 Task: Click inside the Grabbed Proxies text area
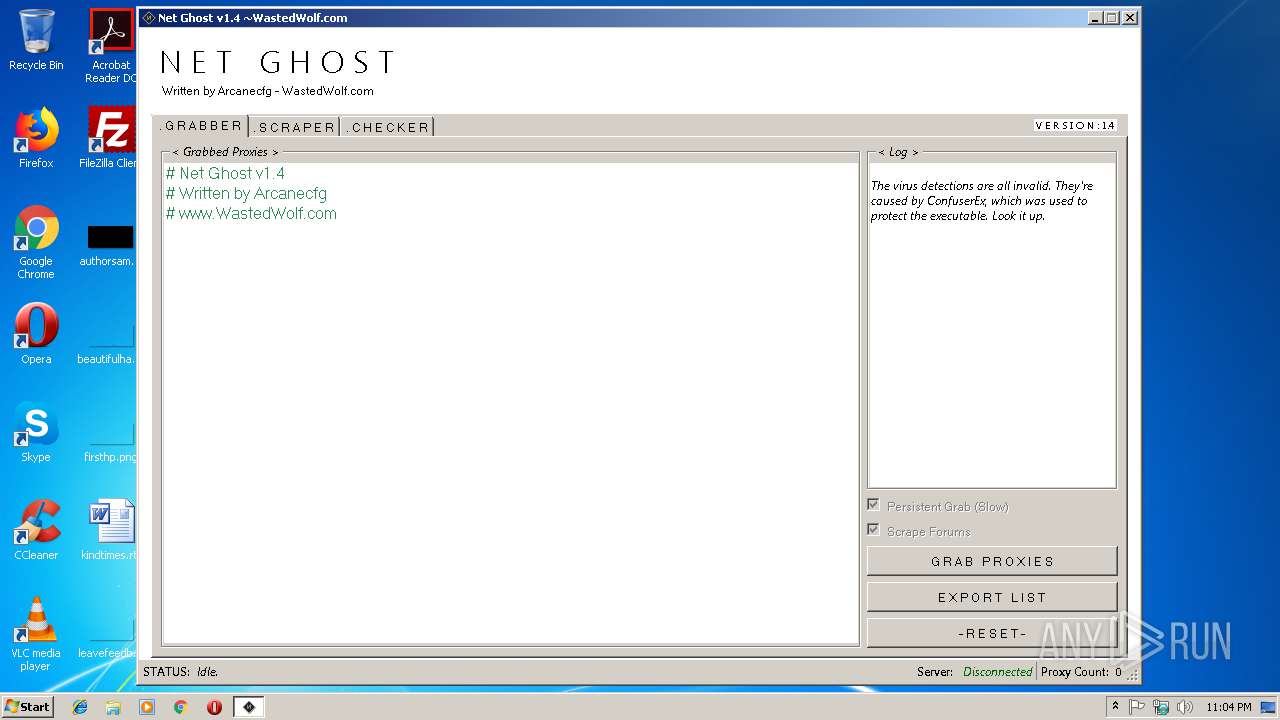(510, 402)
